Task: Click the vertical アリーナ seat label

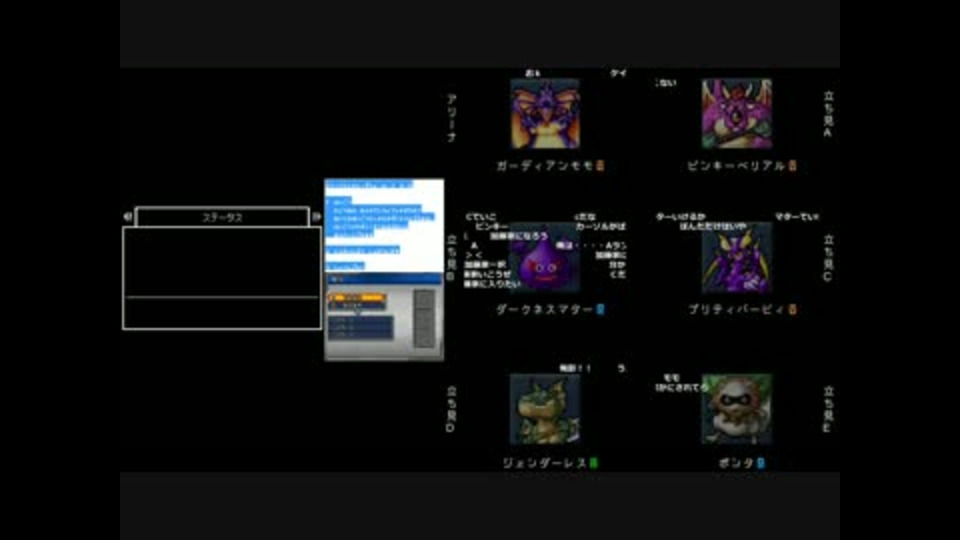Action: (x=451, y=118)
